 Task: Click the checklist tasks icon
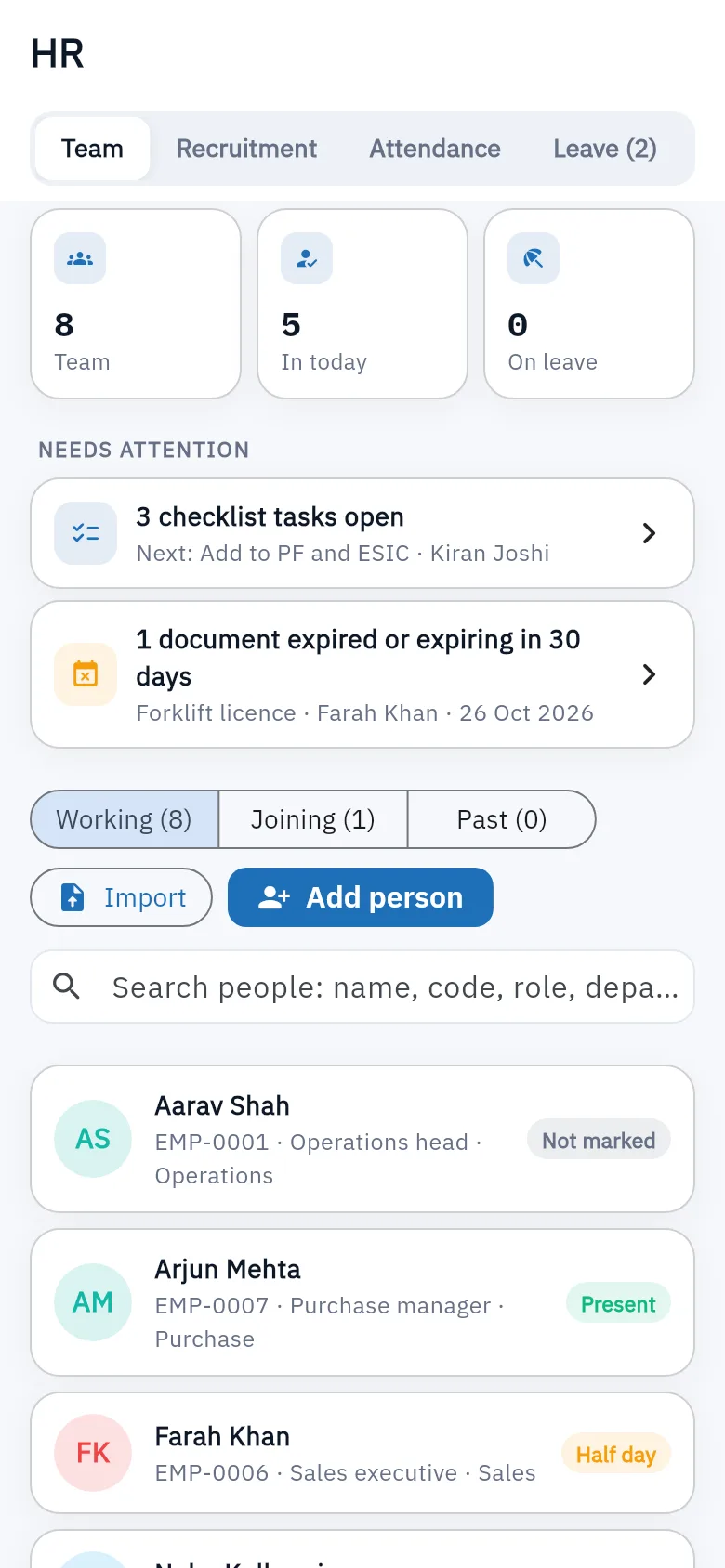click(x=86, y=533)
